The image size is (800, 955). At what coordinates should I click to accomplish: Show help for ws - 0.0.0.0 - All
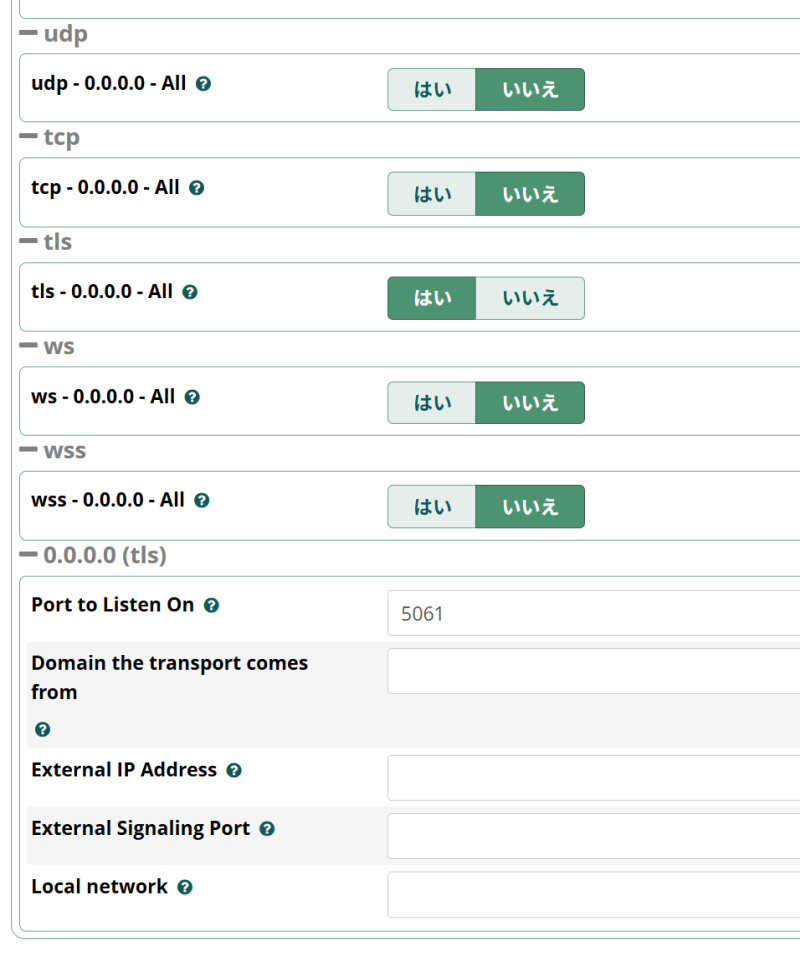[x=192, y=398]
